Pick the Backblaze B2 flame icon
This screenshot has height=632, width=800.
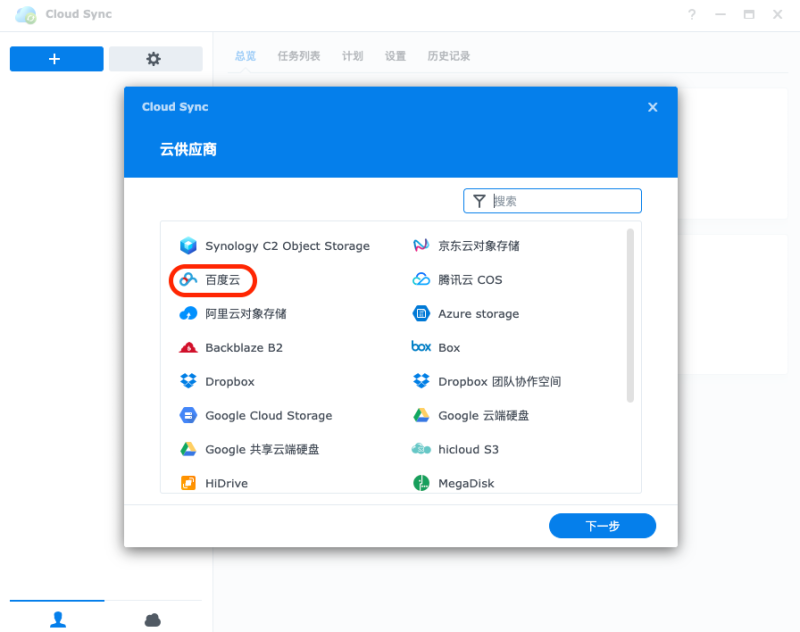click(188, 347)
